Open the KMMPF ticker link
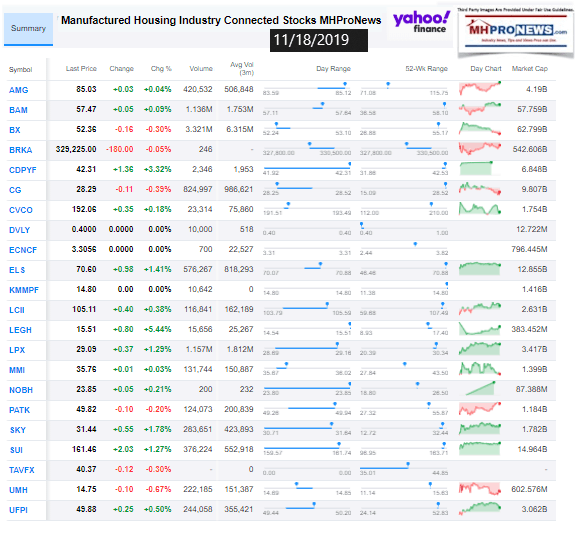This screenshot has height=540, width=575. 23,290
